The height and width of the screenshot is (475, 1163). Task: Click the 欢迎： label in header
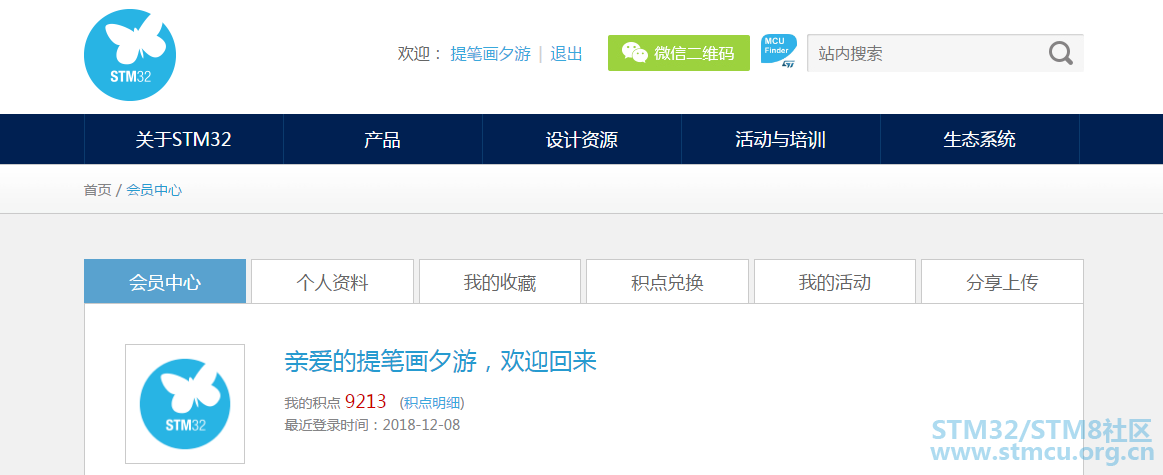421,53
